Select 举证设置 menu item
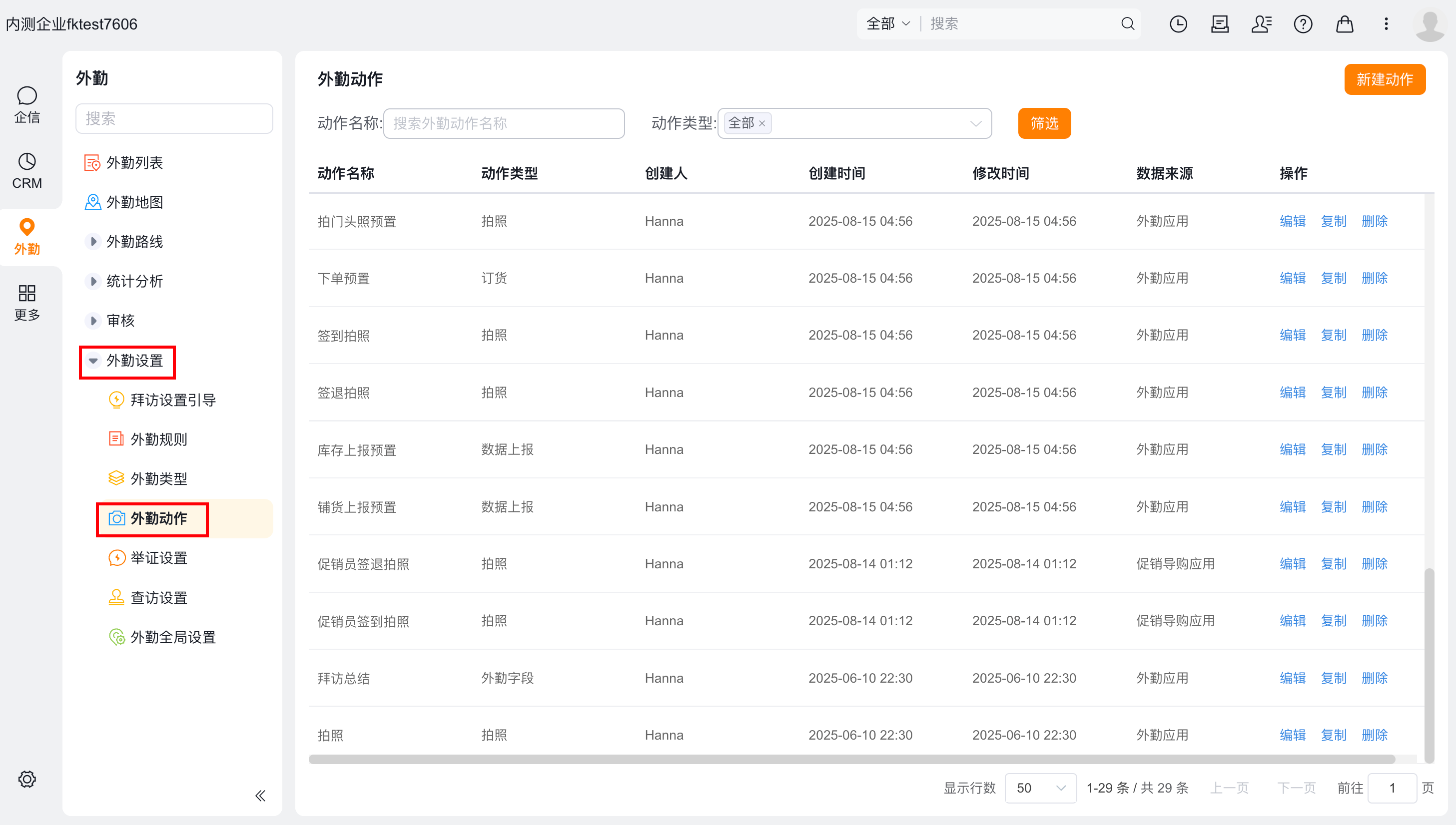 [x=148, y=557]
